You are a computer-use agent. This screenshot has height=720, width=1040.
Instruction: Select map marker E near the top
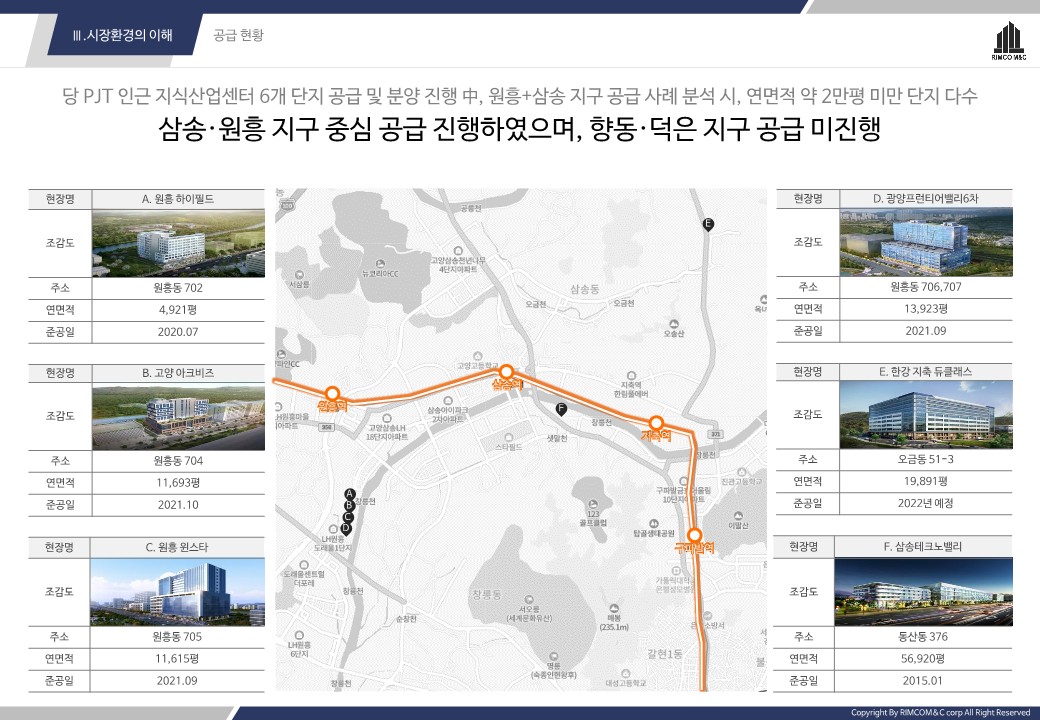tap(708, 223)
